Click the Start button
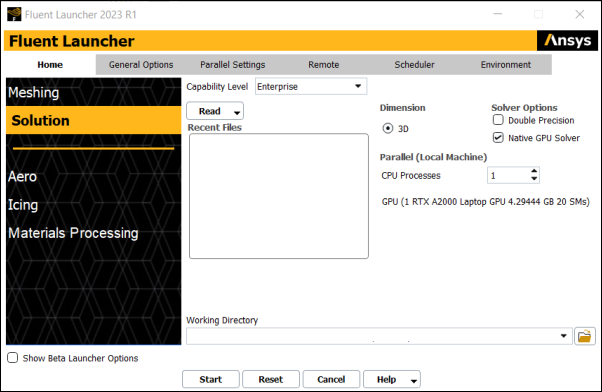Screen dimensions: 602x392 point(211,379)
